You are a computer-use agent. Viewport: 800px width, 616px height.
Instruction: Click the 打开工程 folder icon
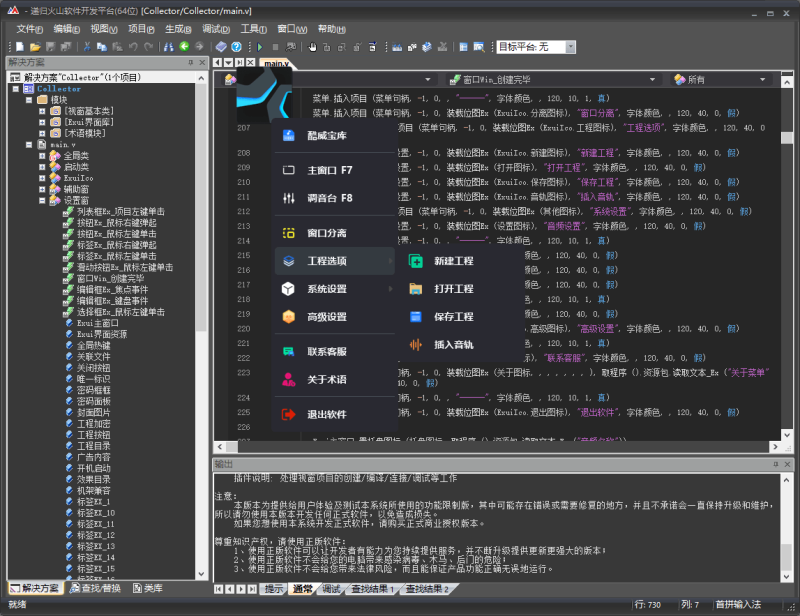tap(416, 289)
